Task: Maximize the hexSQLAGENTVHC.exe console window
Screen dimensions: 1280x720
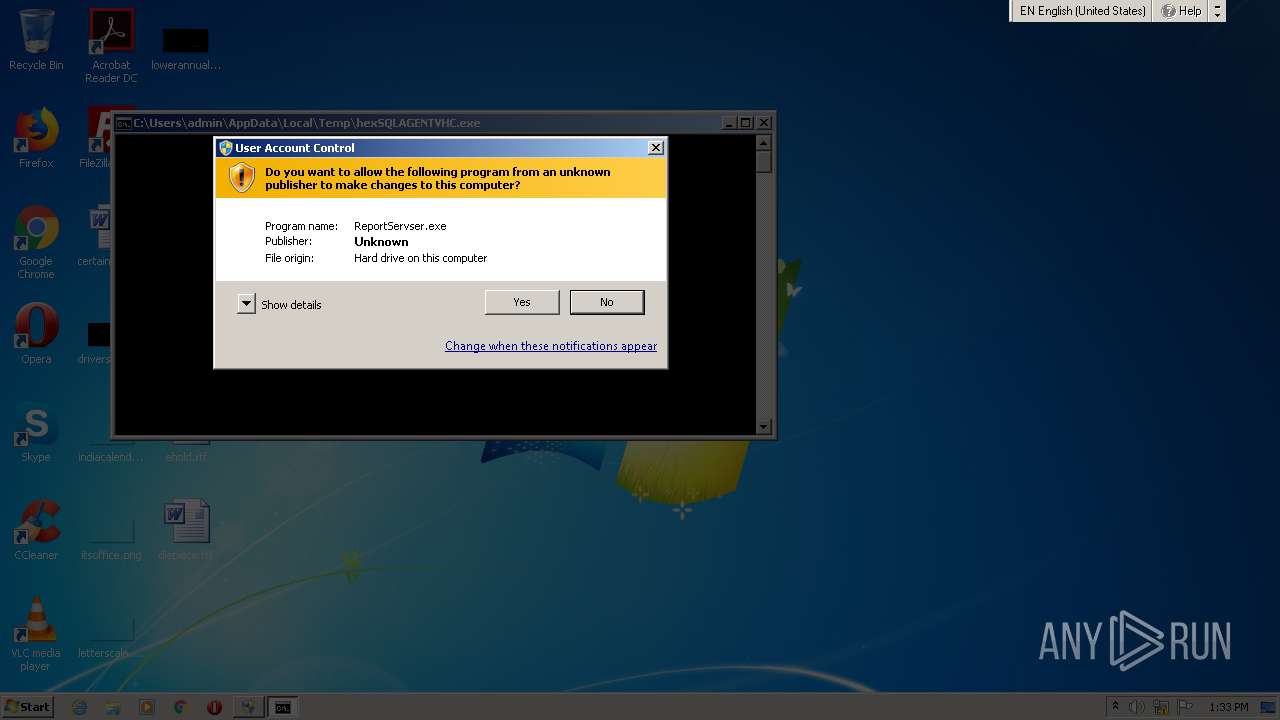Action: 746,123
